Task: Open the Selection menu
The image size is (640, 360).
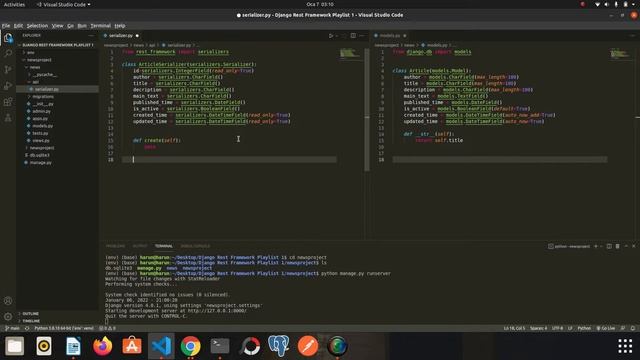Action: 37,26
